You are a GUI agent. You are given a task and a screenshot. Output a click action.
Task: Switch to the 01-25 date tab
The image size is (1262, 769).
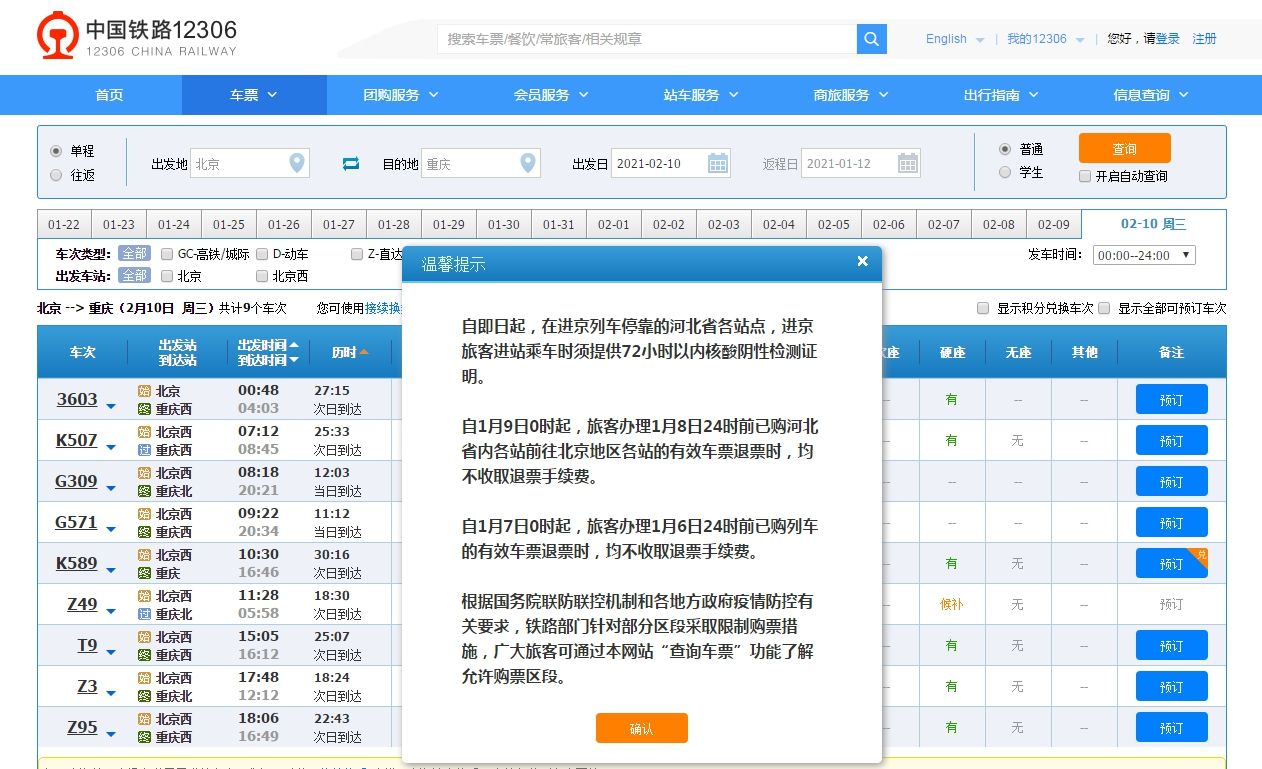pos(228,223)
